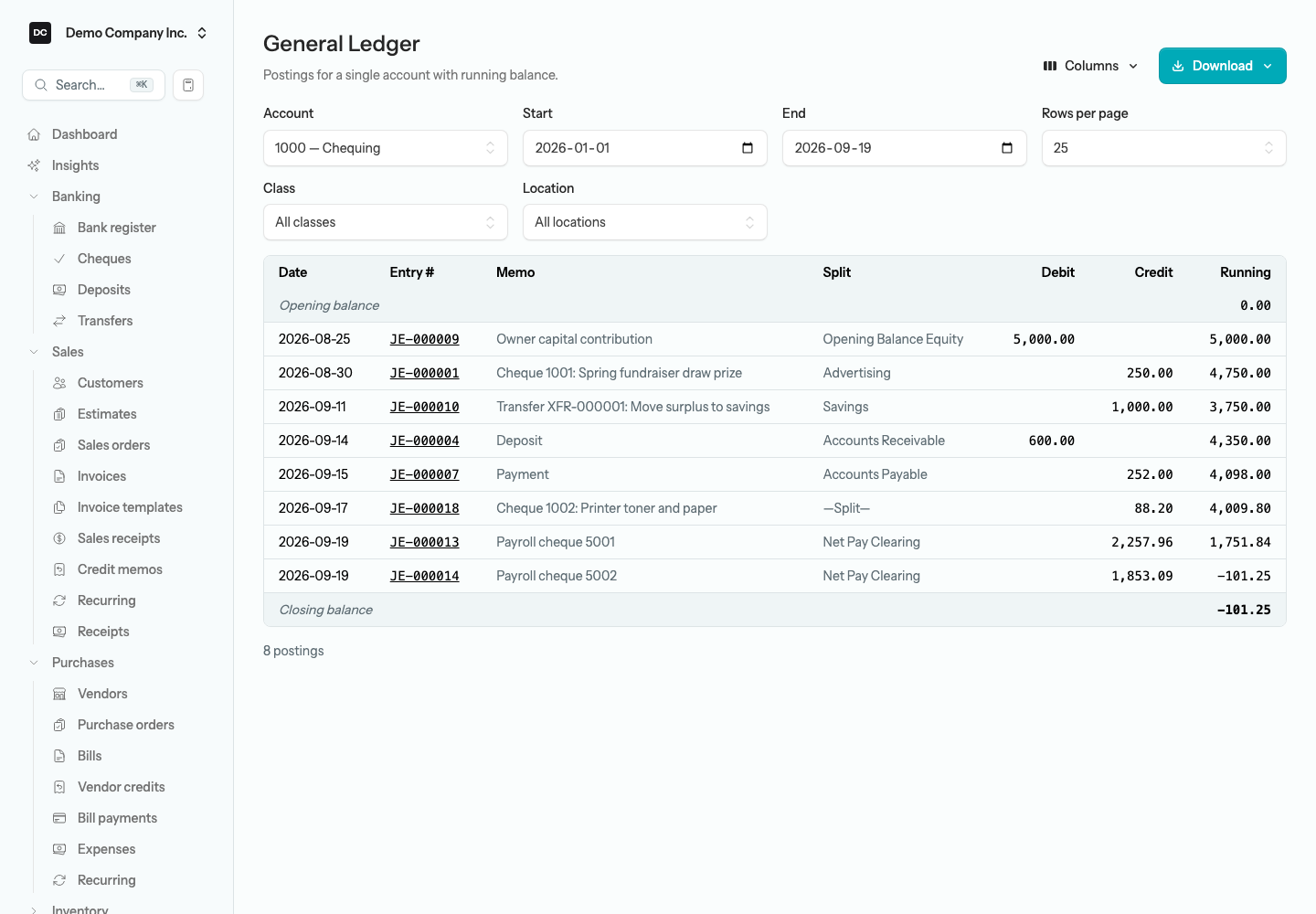Navigate to Purchase orders
Screen dimensions: 1316x914
126,725
